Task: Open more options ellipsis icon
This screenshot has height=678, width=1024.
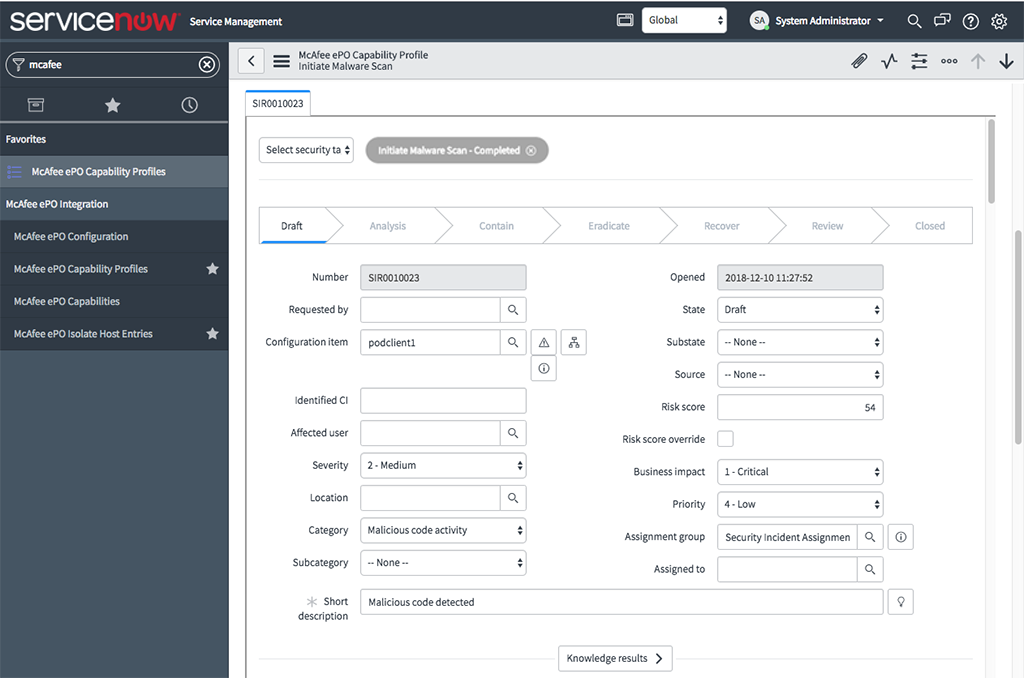Action: click(949, 61)
